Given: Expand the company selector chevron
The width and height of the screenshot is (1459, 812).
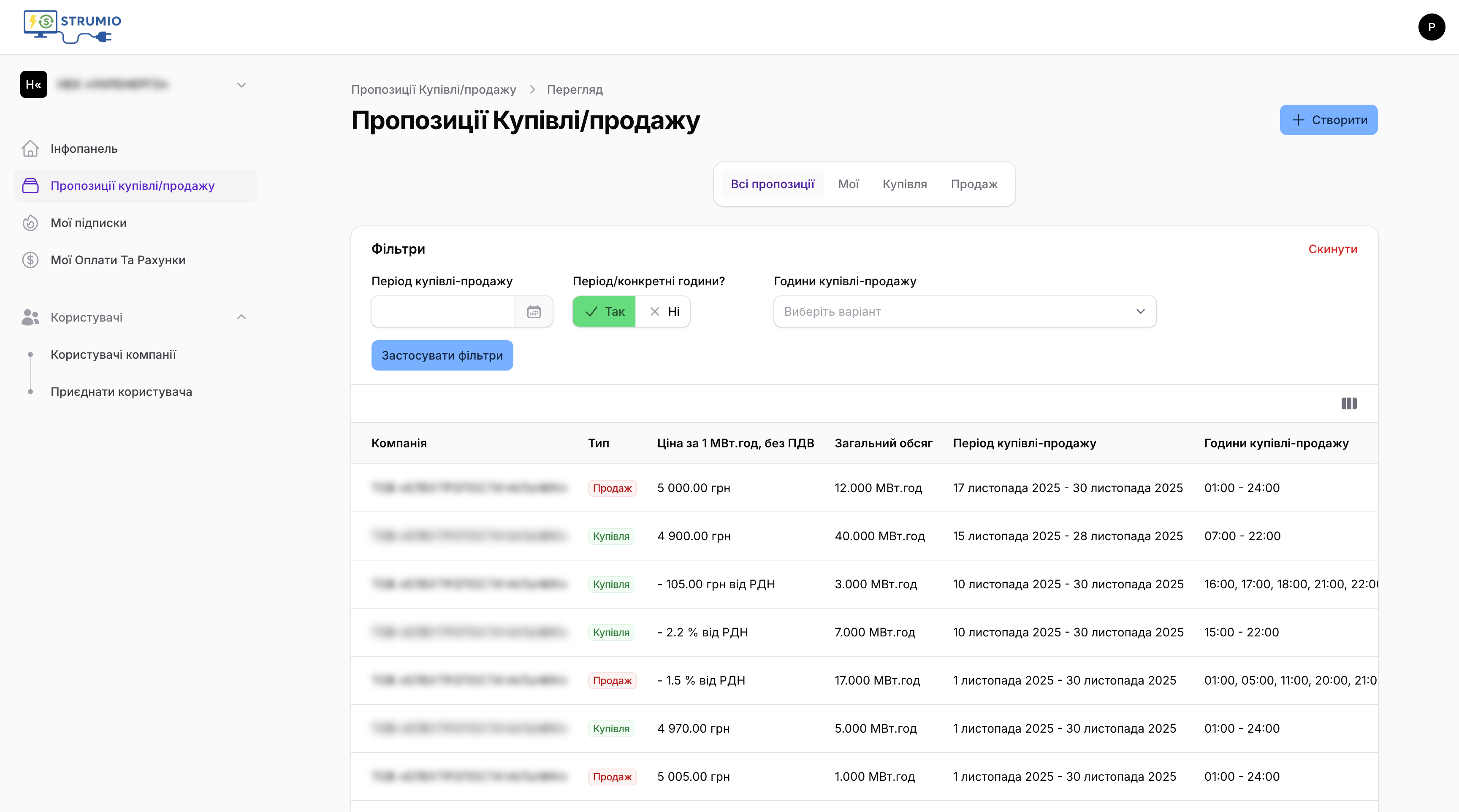Looking at the screenshot, I should [x=241, y=85].
